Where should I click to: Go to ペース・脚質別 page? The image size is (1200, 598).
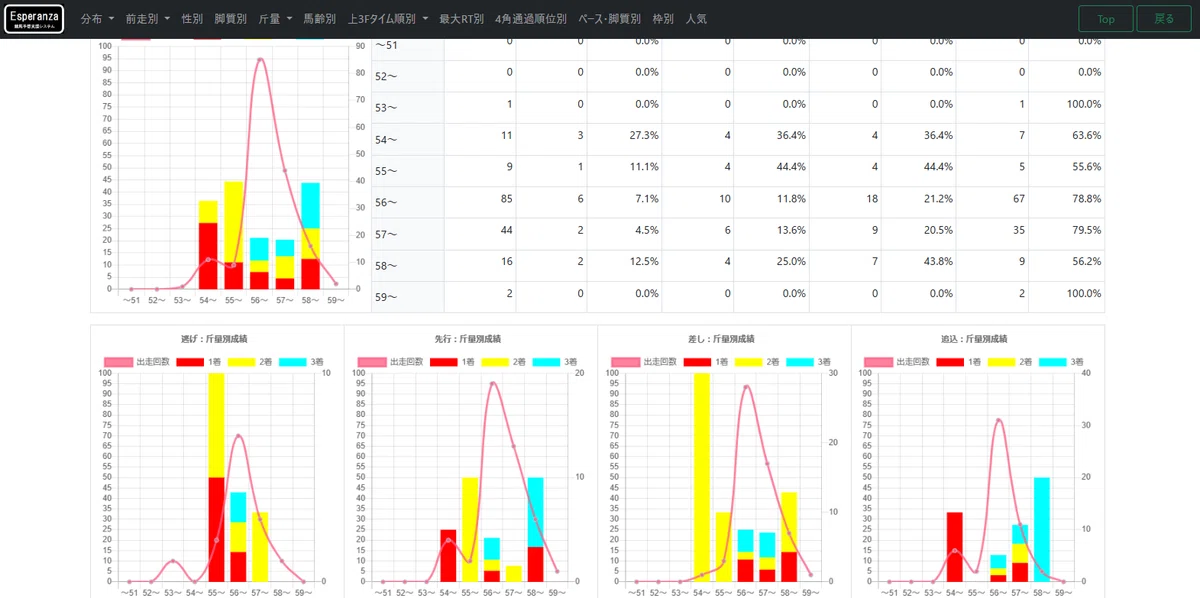pyautogui.click(x=610, y=19)
